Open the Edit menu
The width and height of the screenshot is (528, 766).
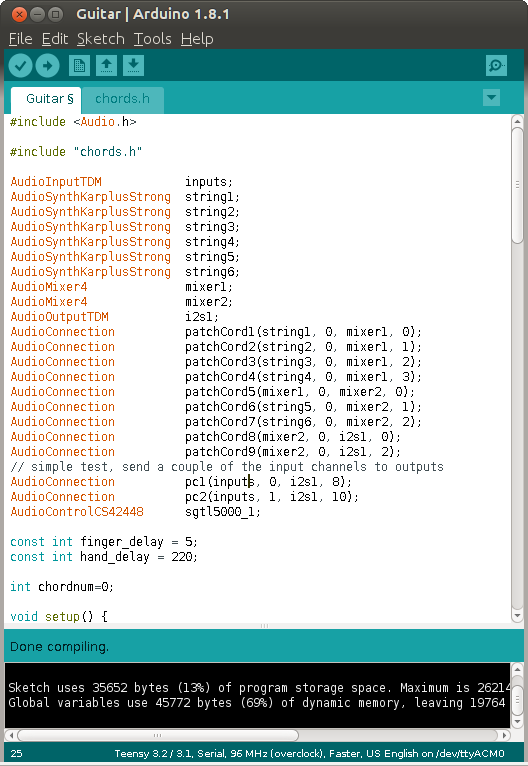[55, 39]
